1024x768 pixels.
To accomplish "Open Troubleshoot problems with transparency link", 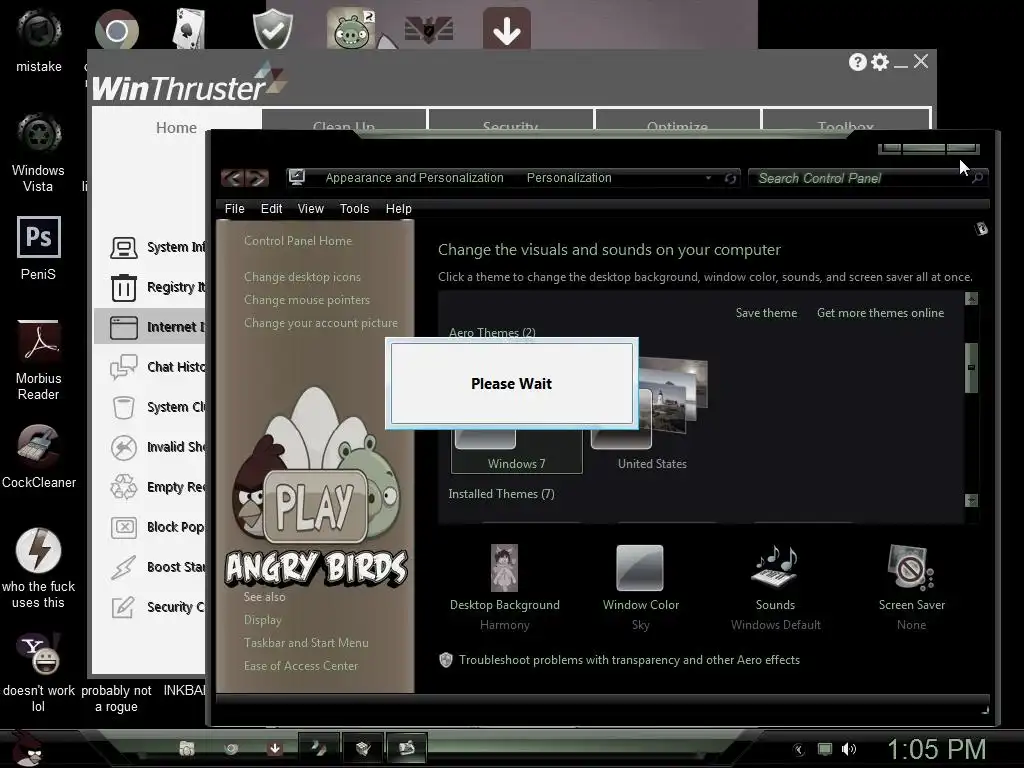I will (629, 660).
